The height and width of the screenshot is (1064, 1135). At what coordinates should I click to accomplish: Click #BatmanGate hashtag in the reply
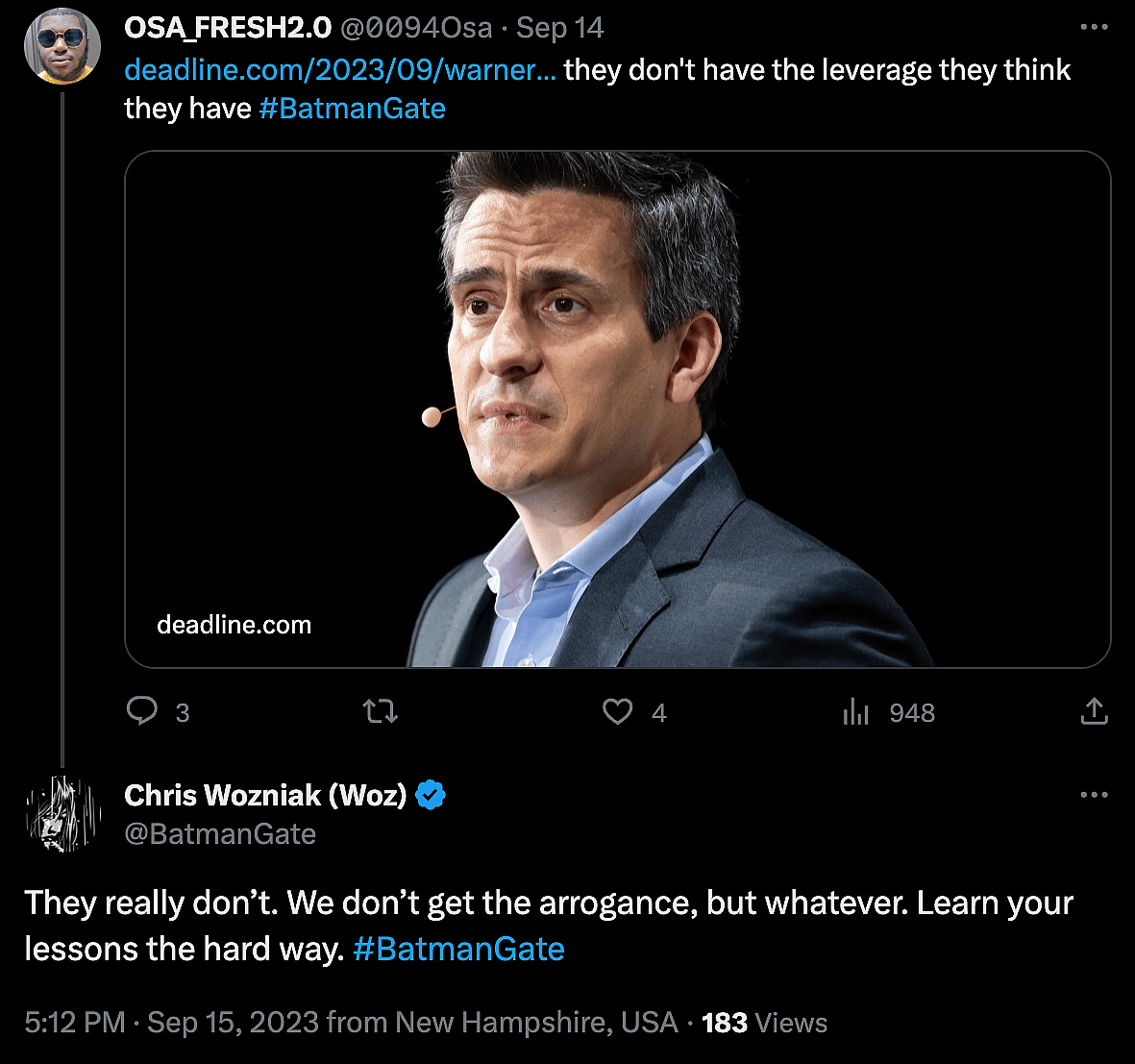458,949
